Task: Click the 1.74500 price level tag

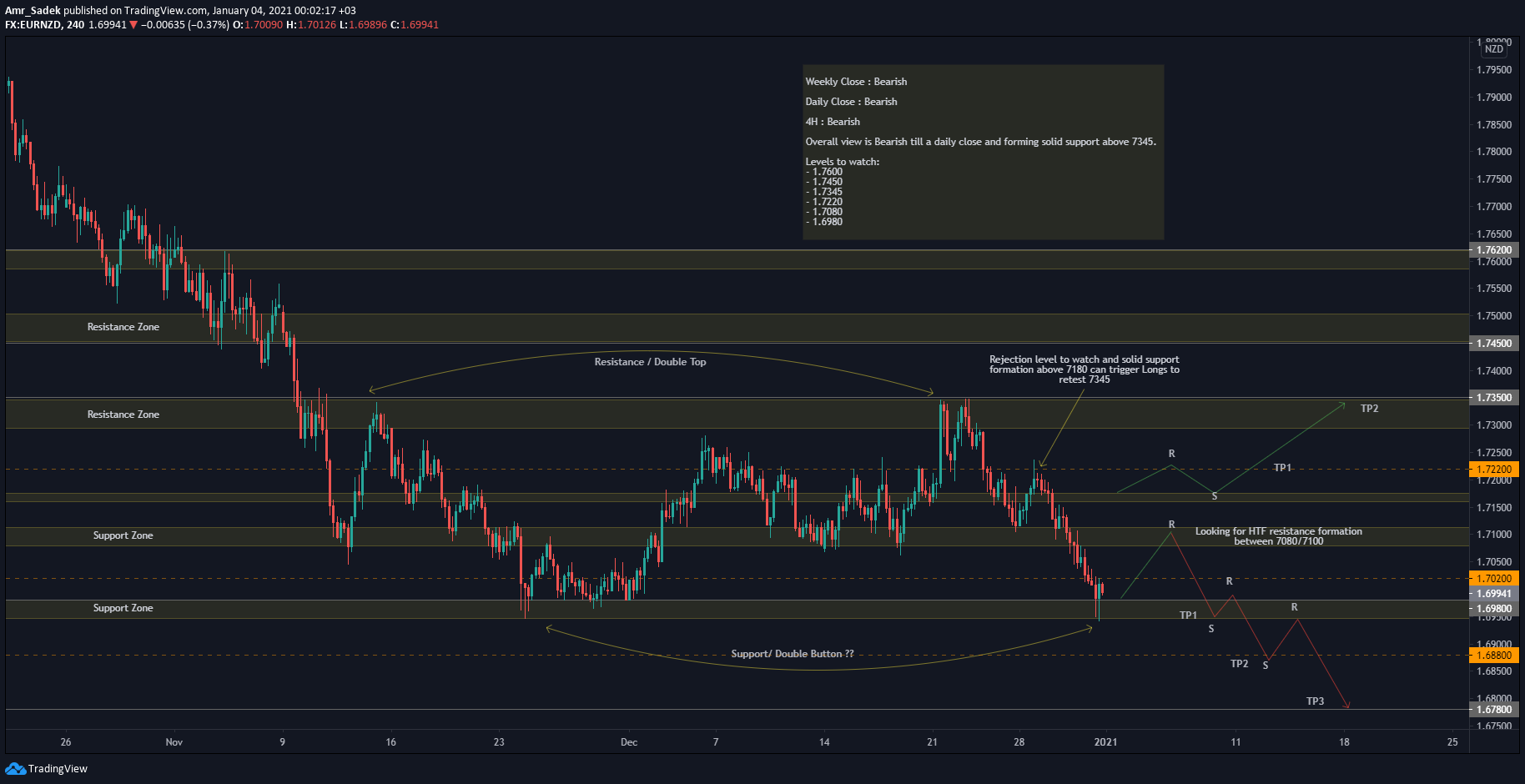Action: click(x=1494, y=344)
